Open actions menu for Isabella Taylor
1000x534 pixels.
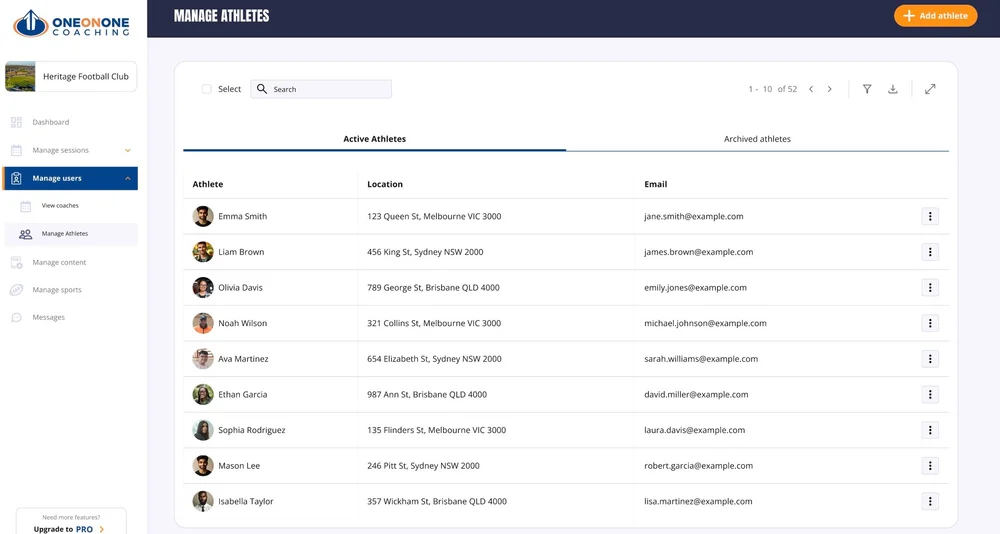(x=930, y=501)
